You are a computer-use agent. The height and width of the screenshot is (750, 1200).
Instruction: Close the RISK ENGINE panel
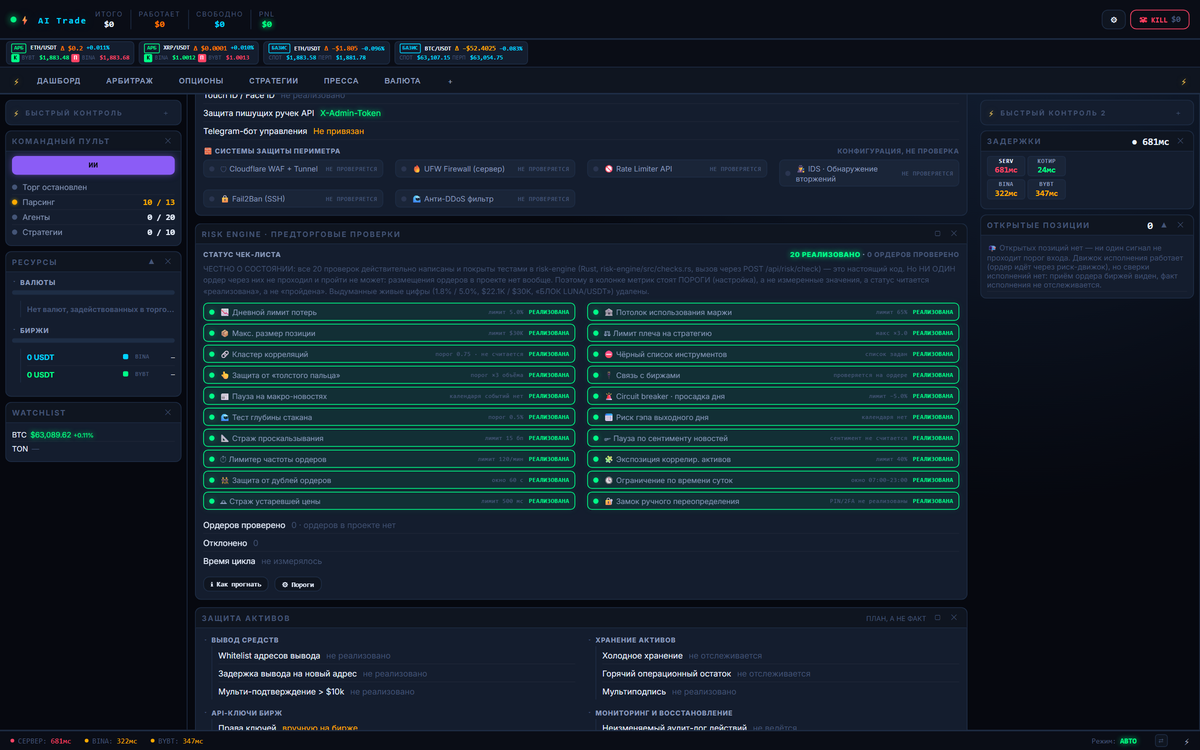(x=954, y=234)
